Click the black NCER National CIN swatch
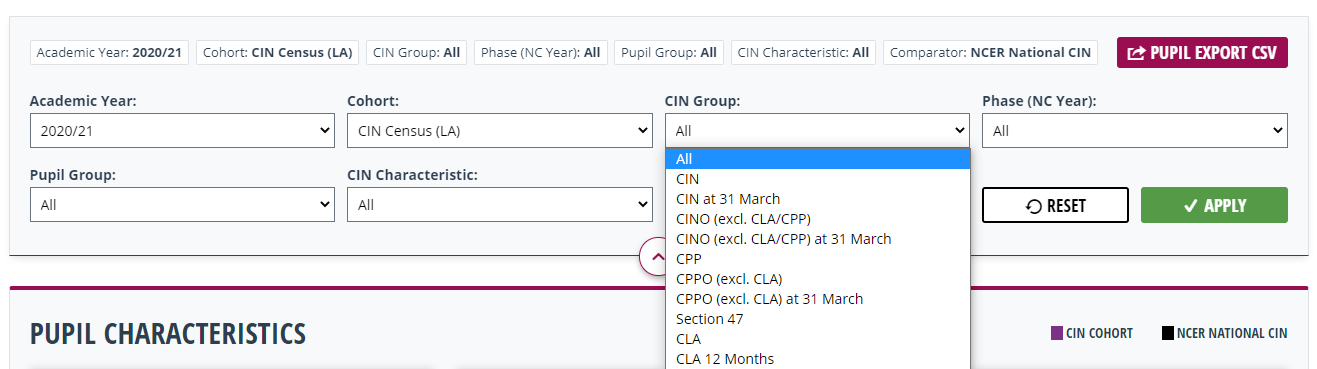The height and width of the screenshot is (369, 1317). point(1167,333)
